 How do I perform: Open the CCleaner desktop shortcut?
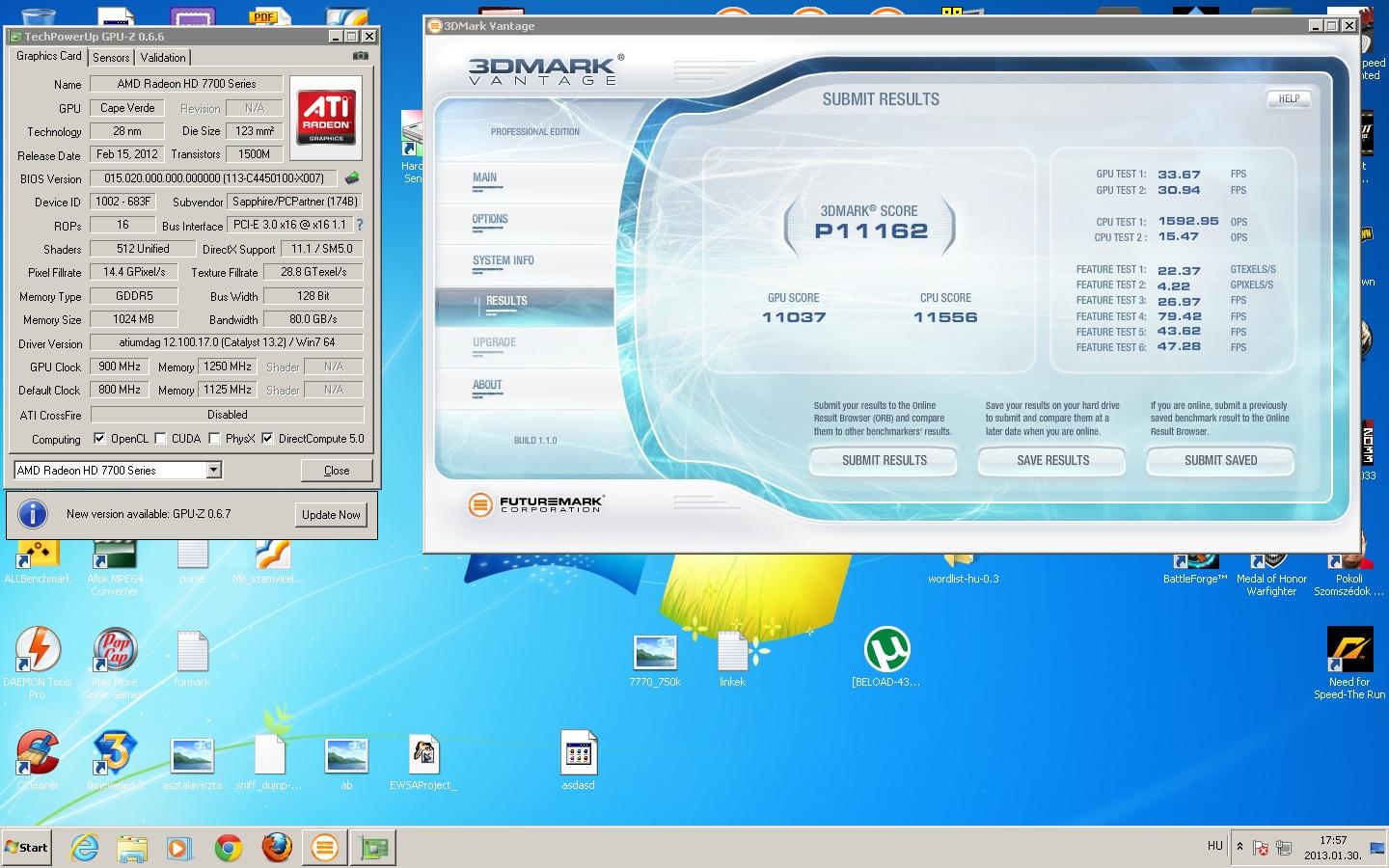pos(38,760)
